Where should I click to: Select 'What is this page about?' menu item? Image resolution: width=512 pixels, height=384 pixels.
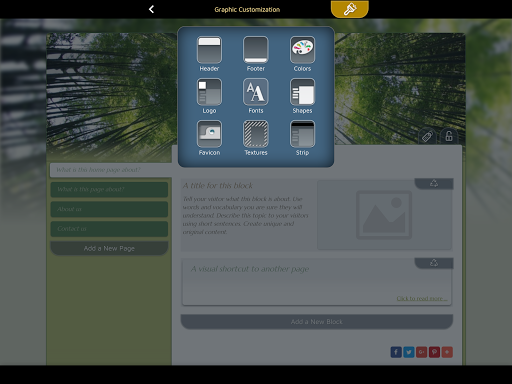pos(109,190)
